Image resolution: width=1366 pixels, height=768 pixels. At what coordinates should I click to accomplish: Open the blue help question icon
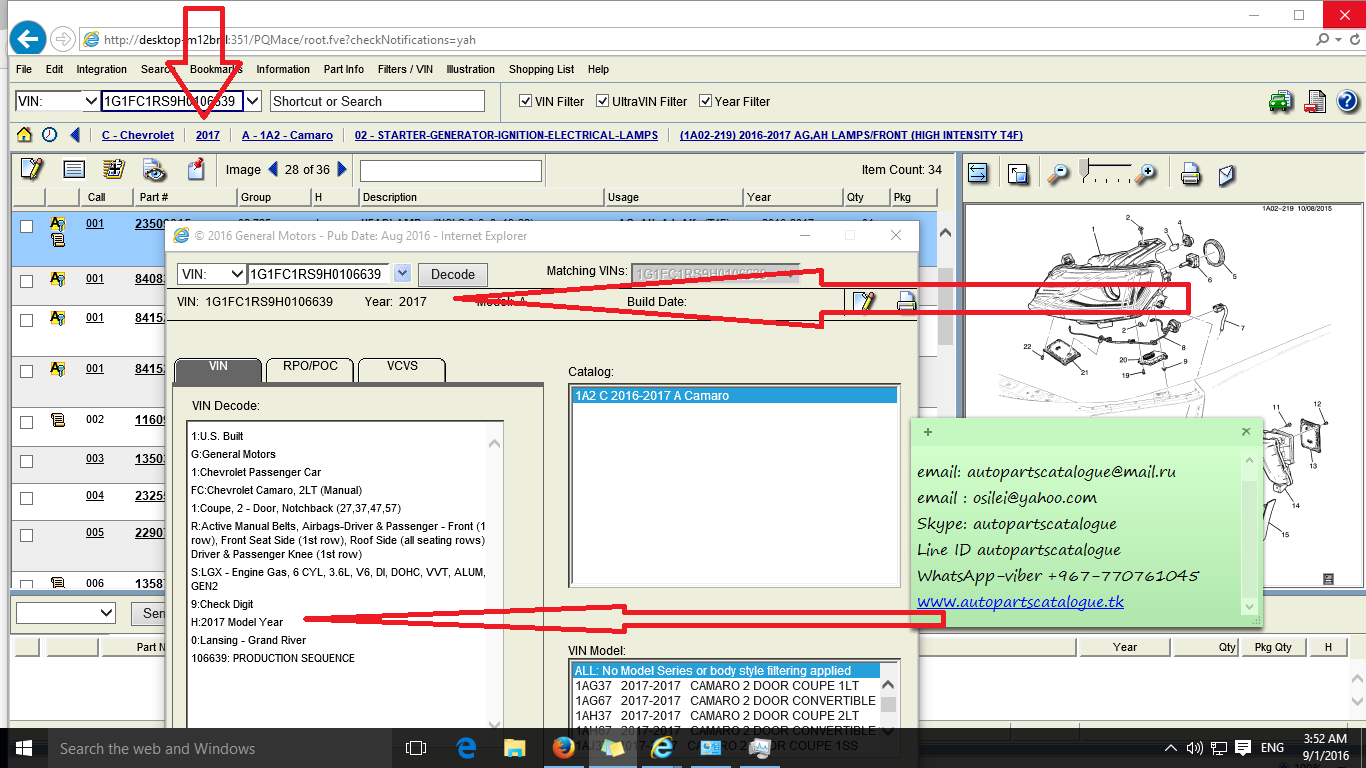[1347, 101]
